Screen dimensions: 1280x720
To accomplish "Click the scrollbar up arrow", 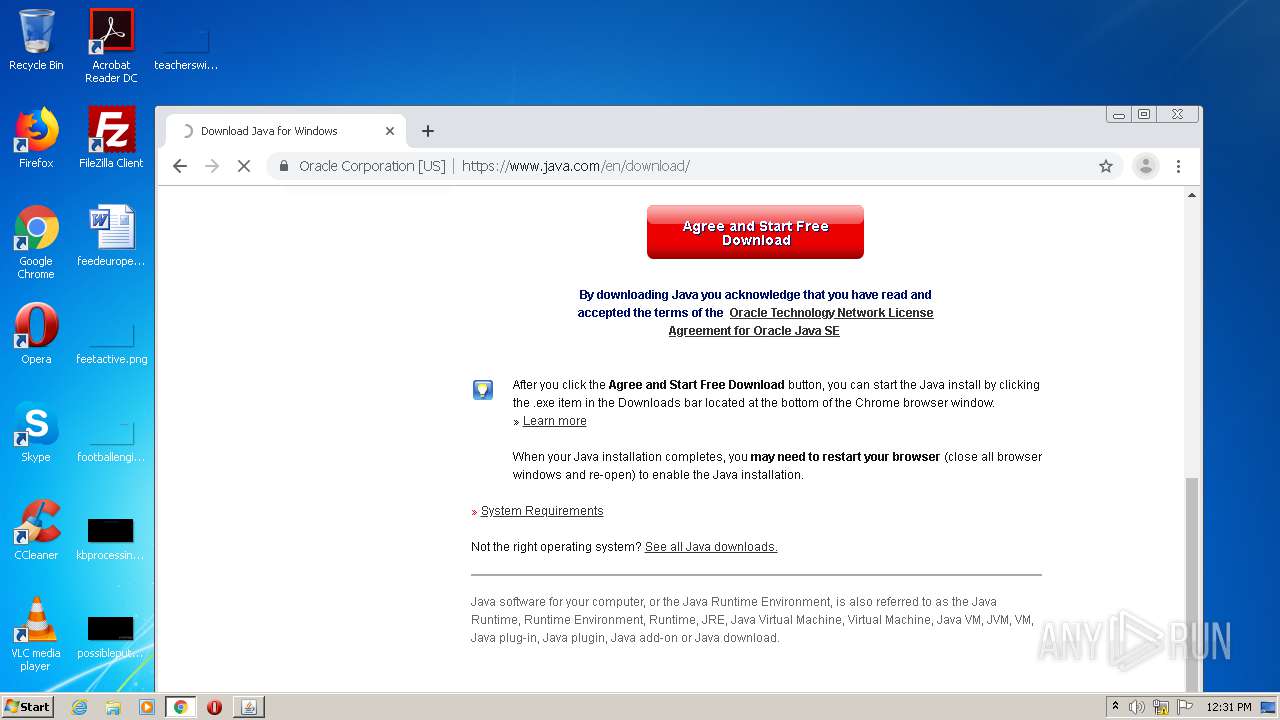I will (1191, 195).
